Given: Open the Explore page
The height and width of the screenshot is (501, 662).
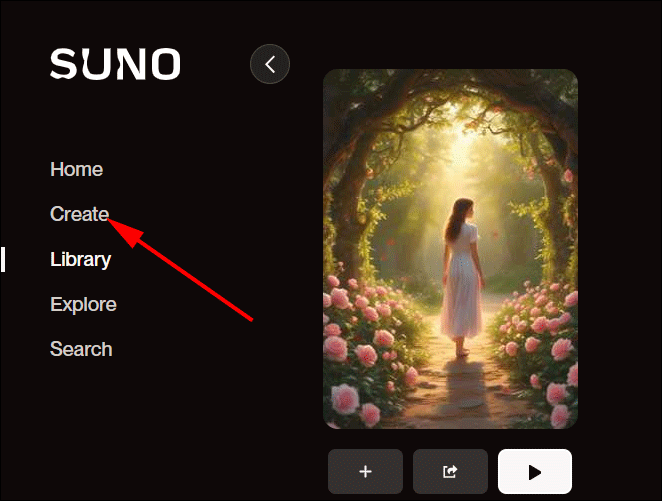Looking at the screenshot, I should (x=83, y=304).
